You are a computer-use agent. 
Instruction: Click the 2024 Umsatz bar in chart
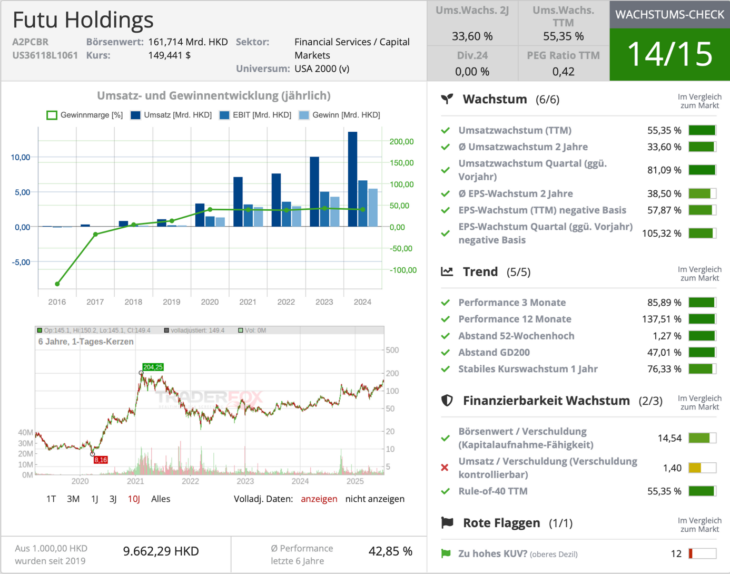[353, 179]
